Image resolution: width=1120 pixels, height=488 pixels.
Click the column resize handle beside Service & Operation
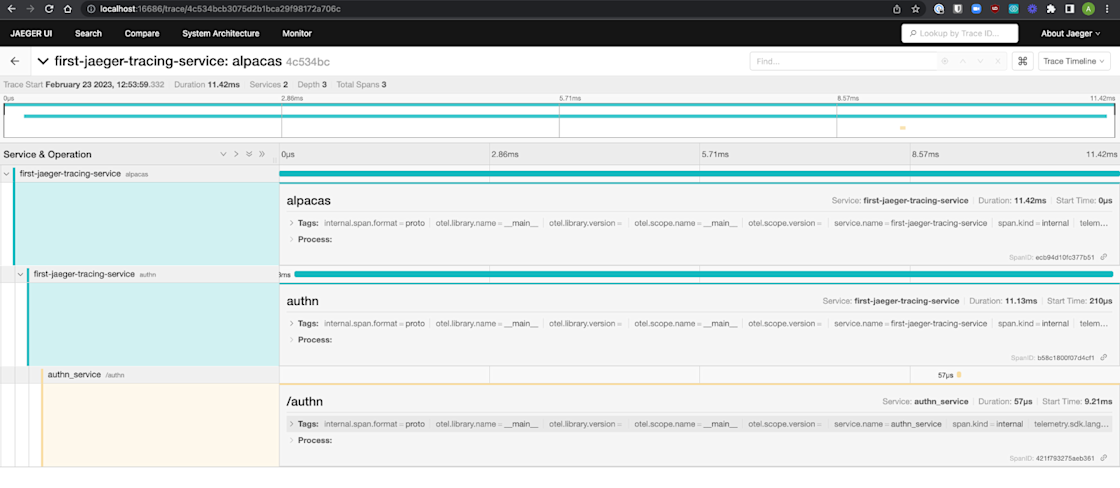pyautogui.click(x=276, y=159)
